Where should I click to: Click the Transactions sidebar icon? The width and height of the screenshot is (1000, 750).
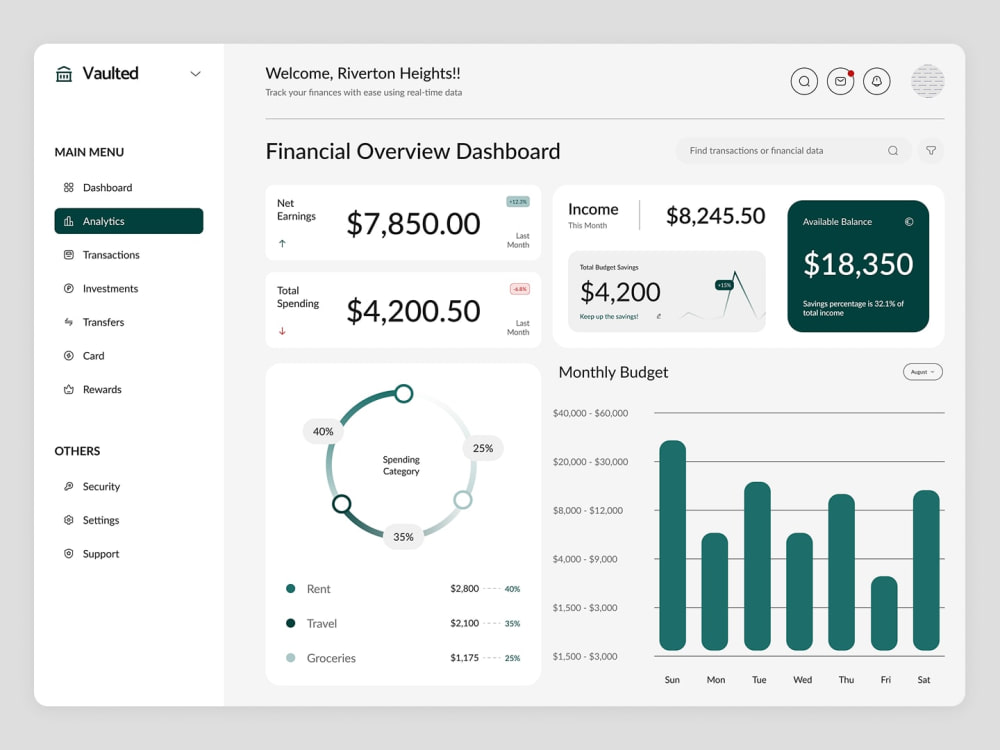68,254
